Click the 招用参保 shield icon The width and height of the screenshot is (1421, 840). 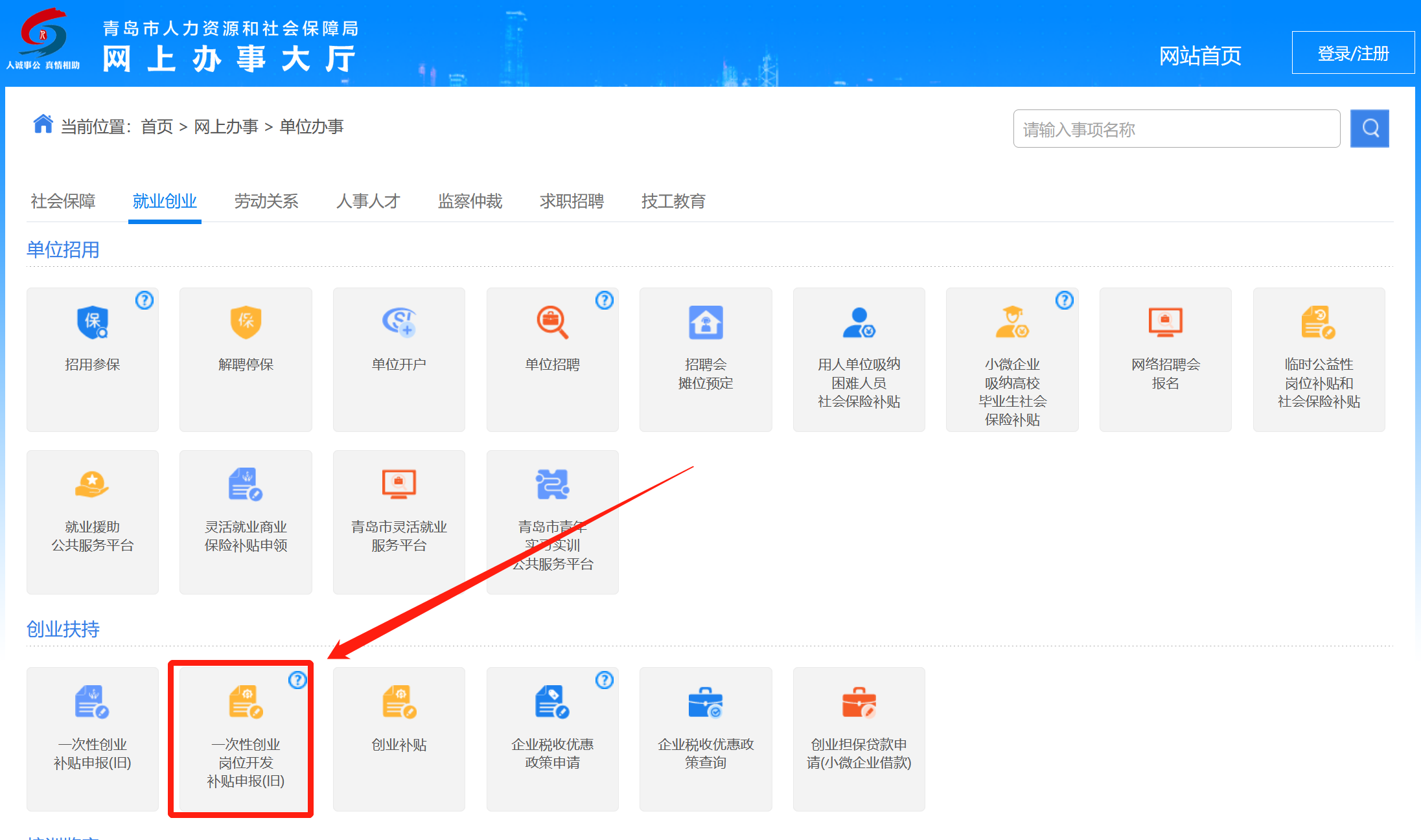click(x=93, y=323)
